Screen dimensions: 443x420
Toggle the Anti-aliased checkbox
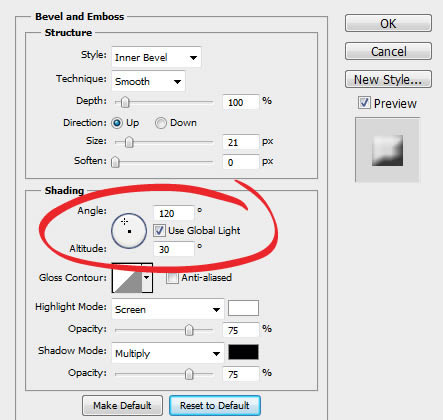click(x=172, y=278)
